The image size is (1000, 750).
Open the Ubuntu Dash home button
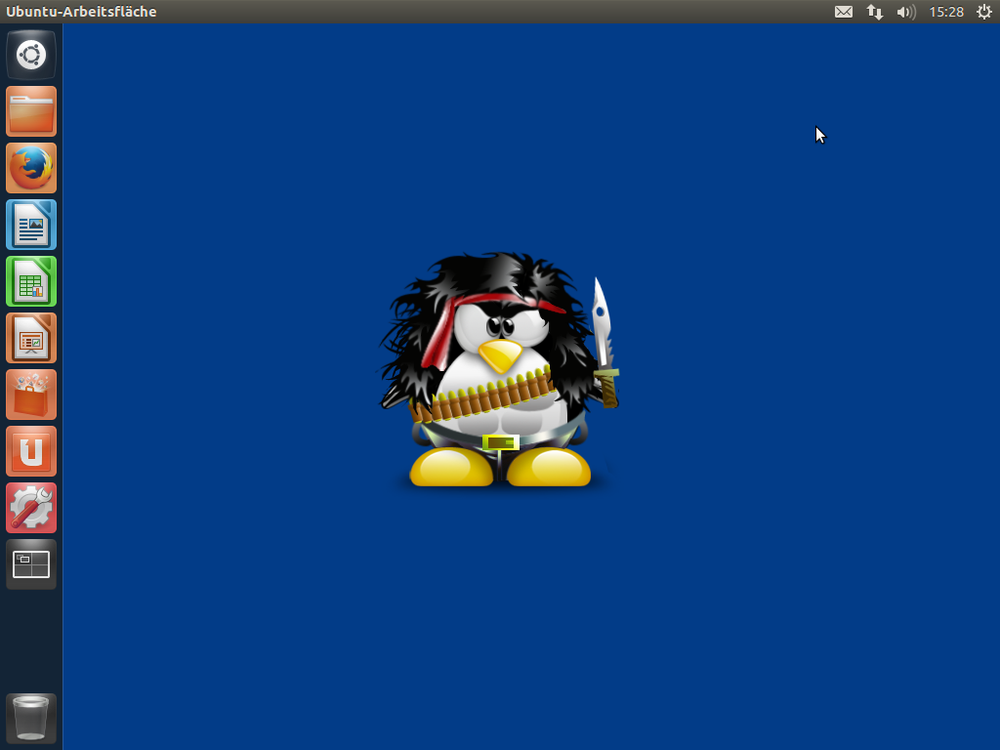(x=31, y=55)
